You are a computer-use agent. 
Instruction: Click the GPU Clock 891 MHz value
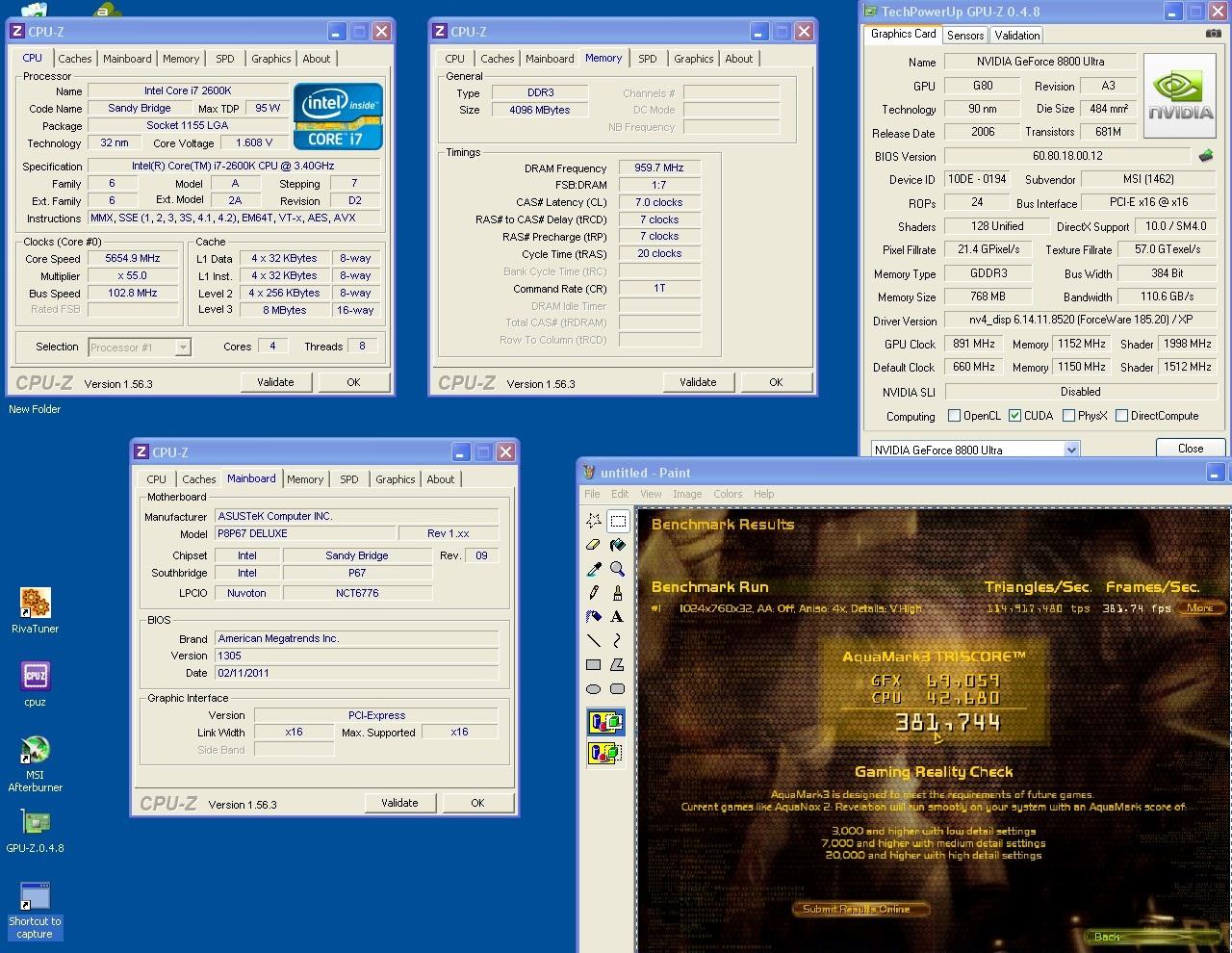coord(973,344)
